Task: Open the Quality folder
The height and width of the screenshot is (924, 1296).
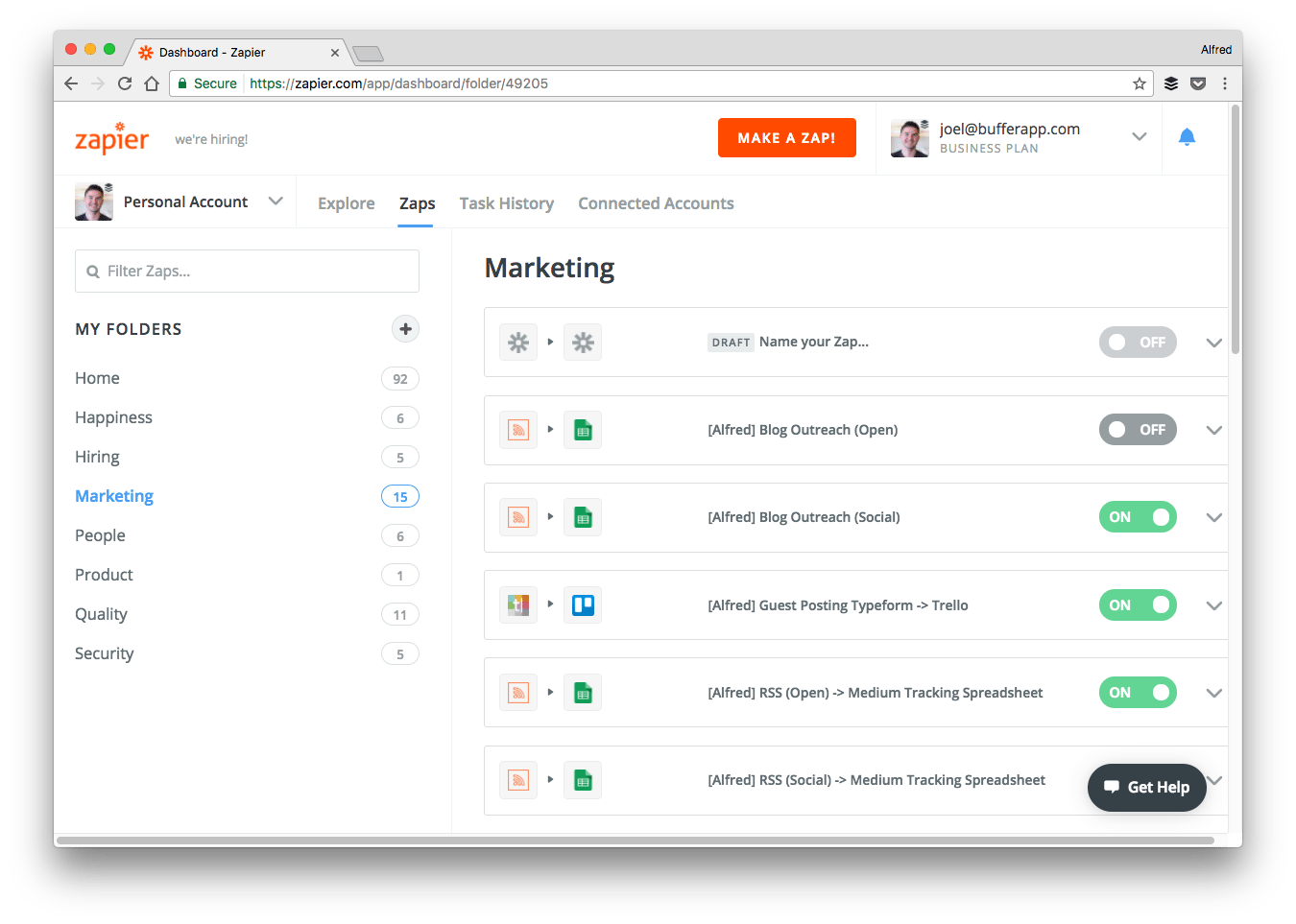Action: coord(101,614)
